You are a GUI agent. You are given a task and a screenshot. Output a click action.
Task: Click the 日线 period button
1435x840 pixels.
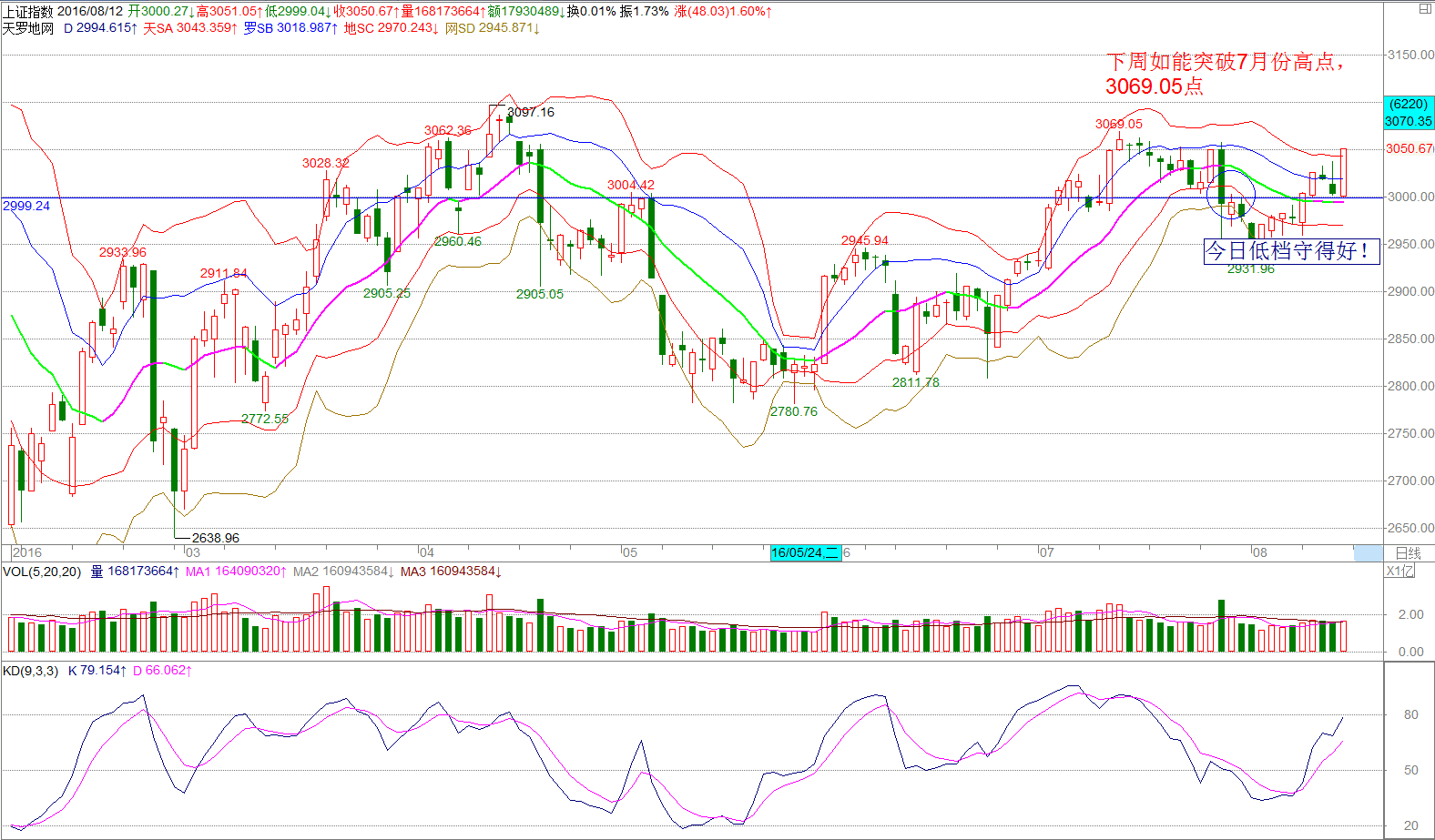click(1408, 552)
